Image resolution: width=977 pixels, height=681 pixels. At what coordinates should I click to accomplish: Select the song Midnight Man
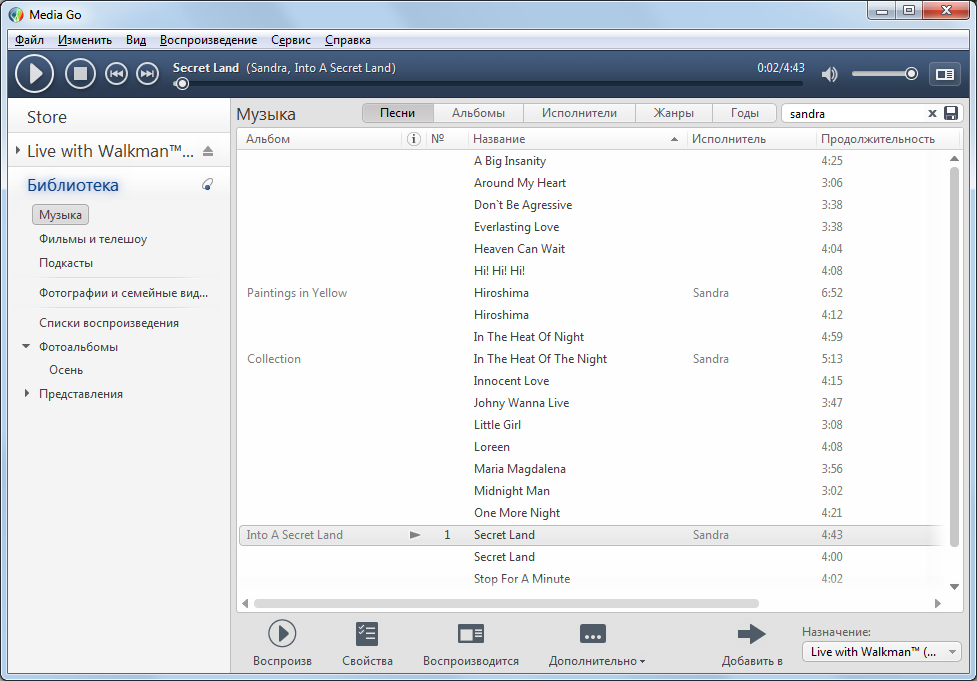point(512,491)
